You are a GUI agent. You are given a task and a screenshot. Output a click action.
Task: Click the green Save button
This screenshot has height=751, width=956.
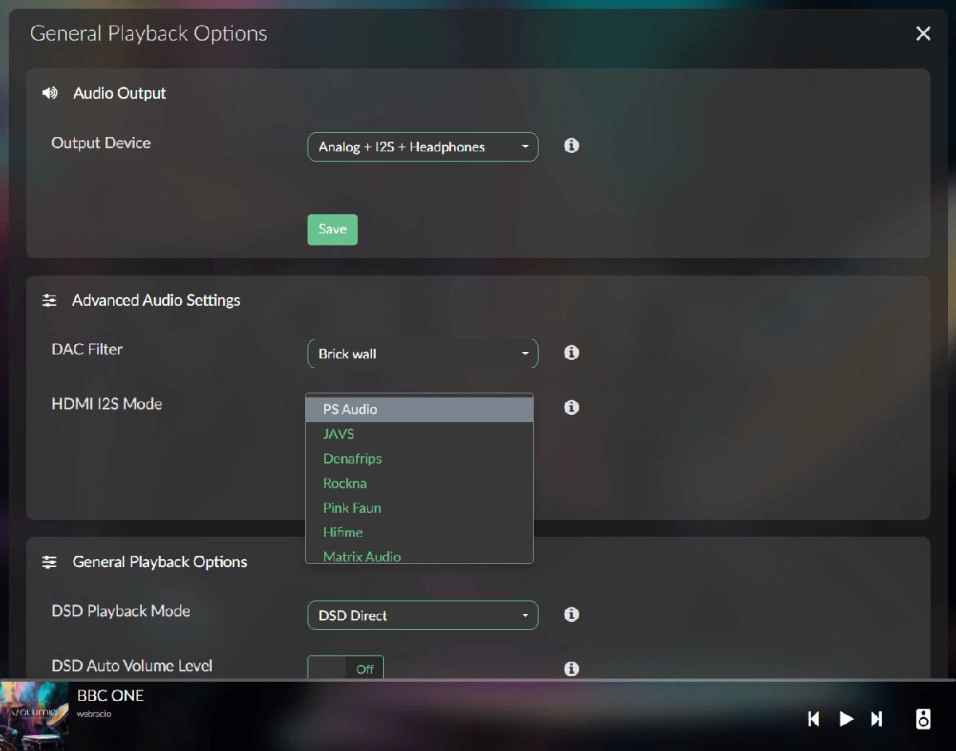(332, 229)
